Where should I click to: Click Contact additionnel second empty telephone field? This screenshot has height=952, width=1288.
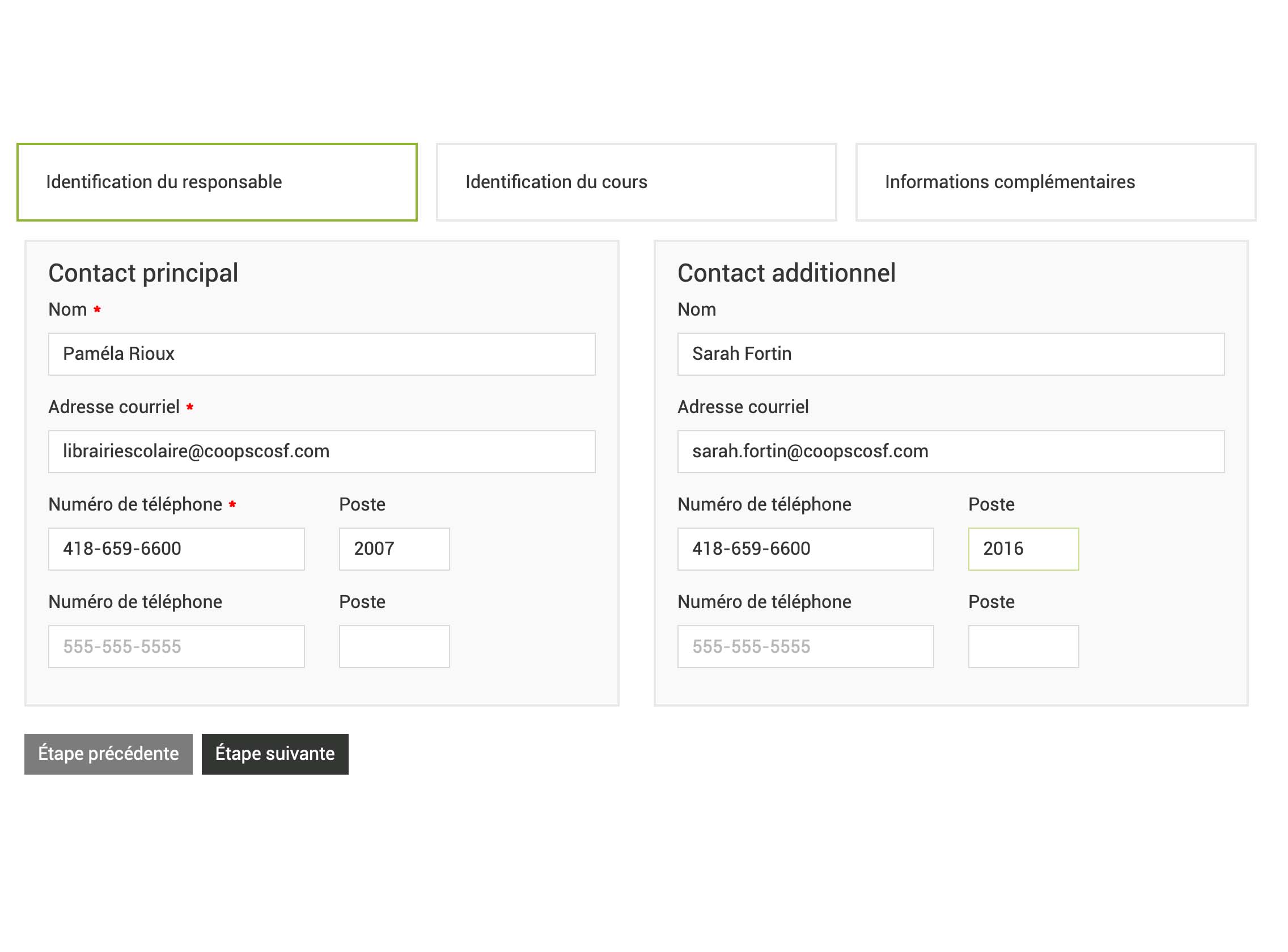[x=806, y=647]
